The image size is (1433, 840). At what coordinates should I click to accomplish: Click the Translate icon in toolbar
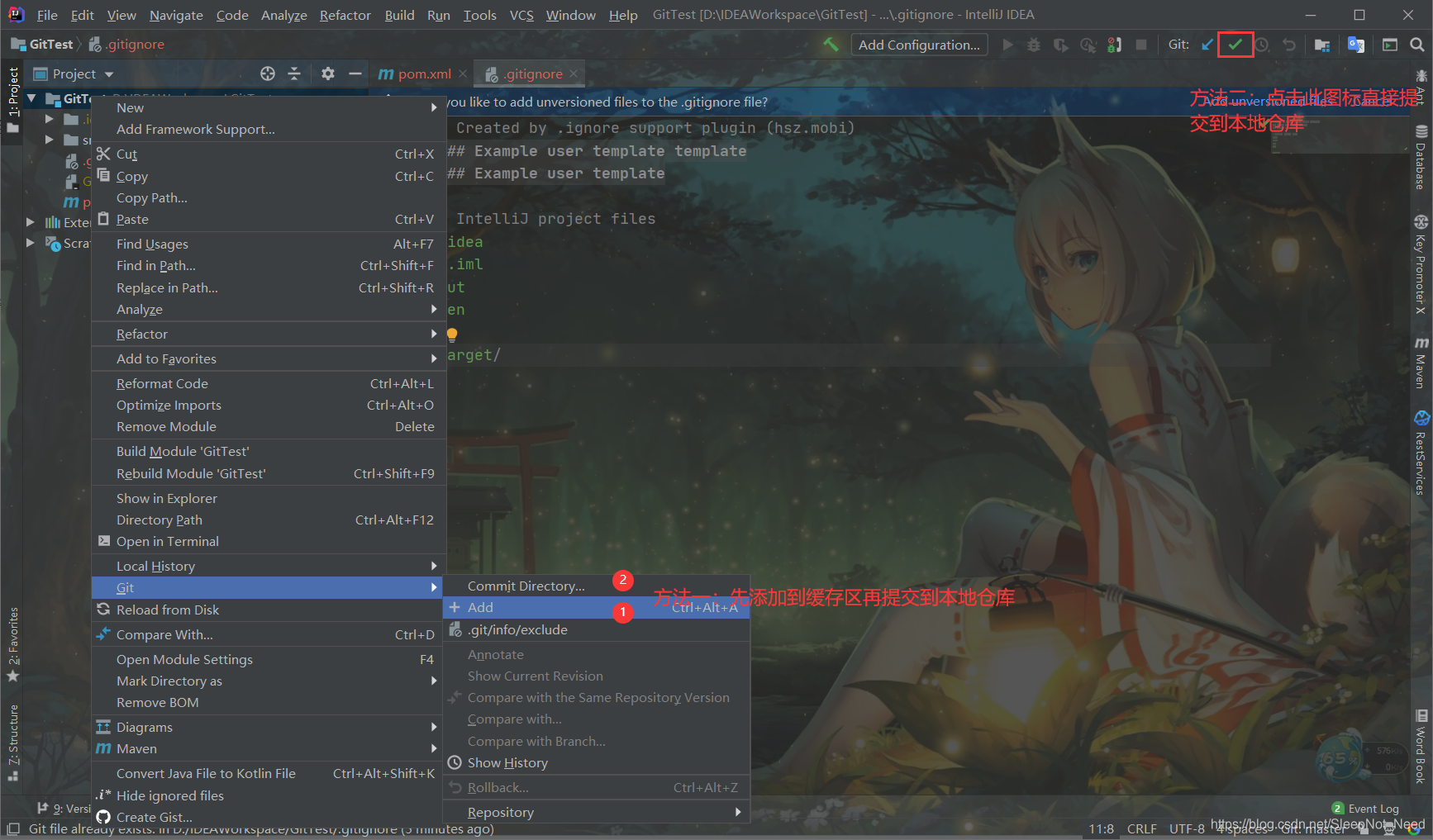tap(1356, 45)
